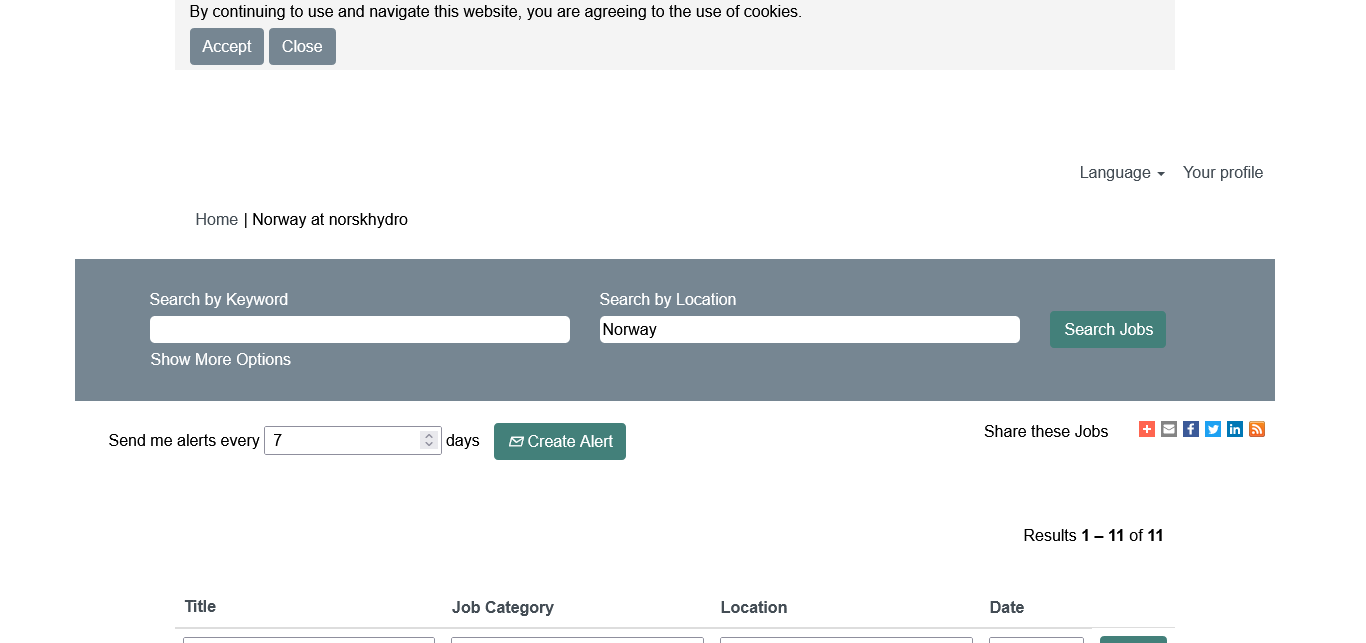Click the alert days spinner arrows
This screenshot has height=643, width=1366.
(x=429, y=440)
